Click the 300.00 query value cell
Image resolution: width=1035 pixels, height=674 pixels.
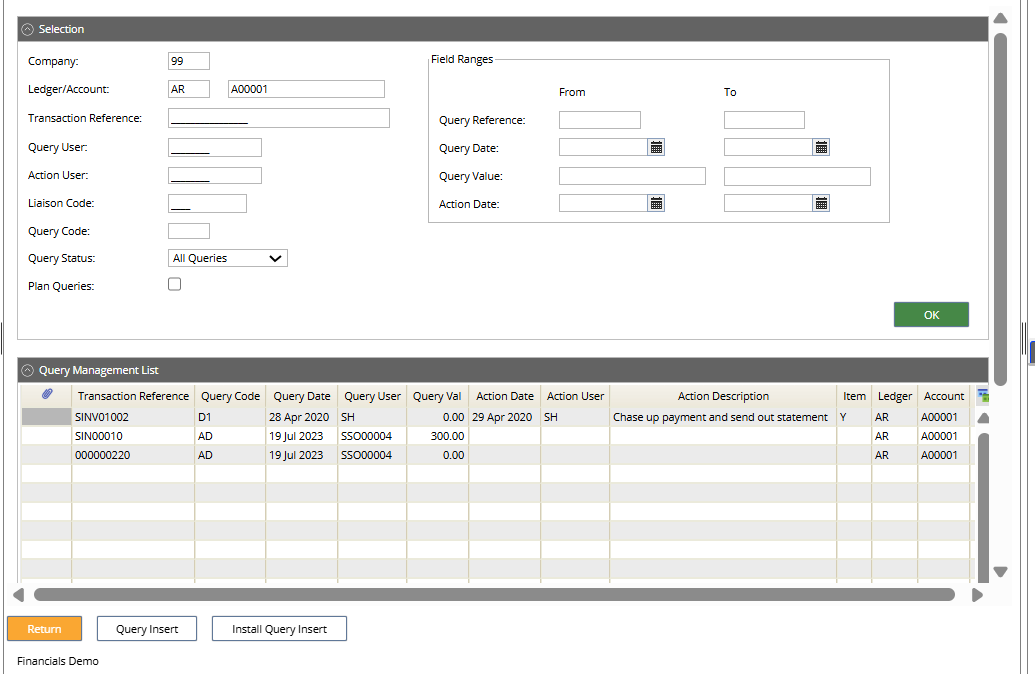pyautogui.click(x=438, y=436)
